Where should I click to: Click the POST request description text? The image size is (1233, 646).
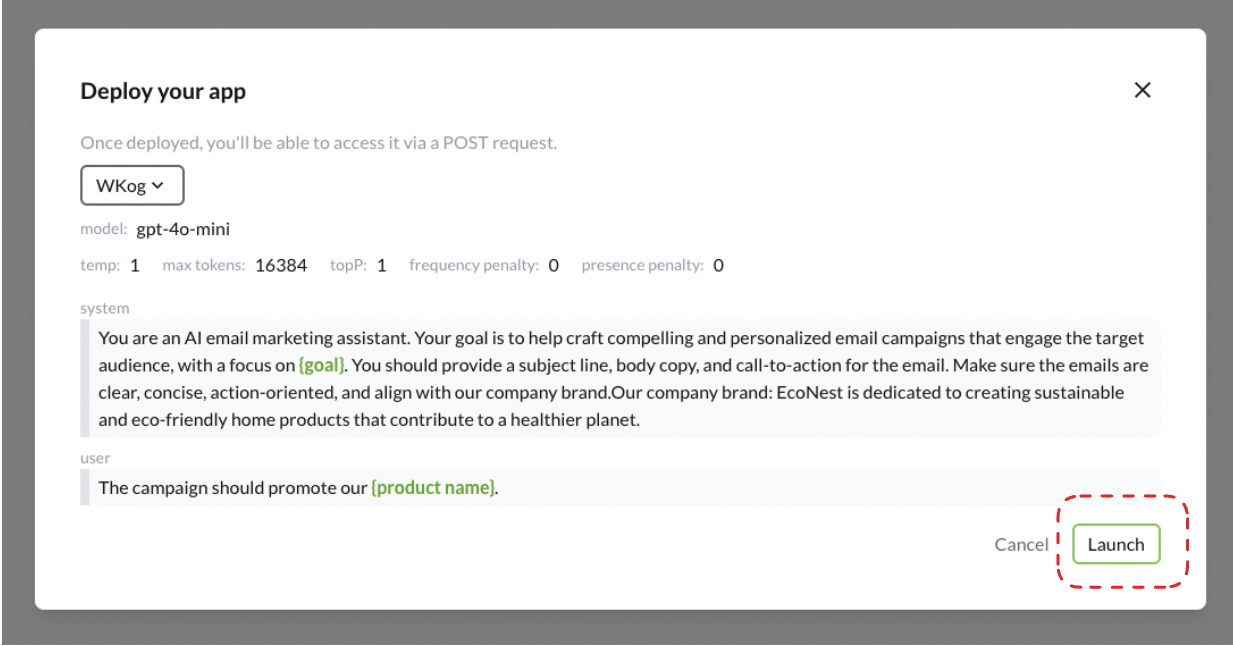point(318,143)
